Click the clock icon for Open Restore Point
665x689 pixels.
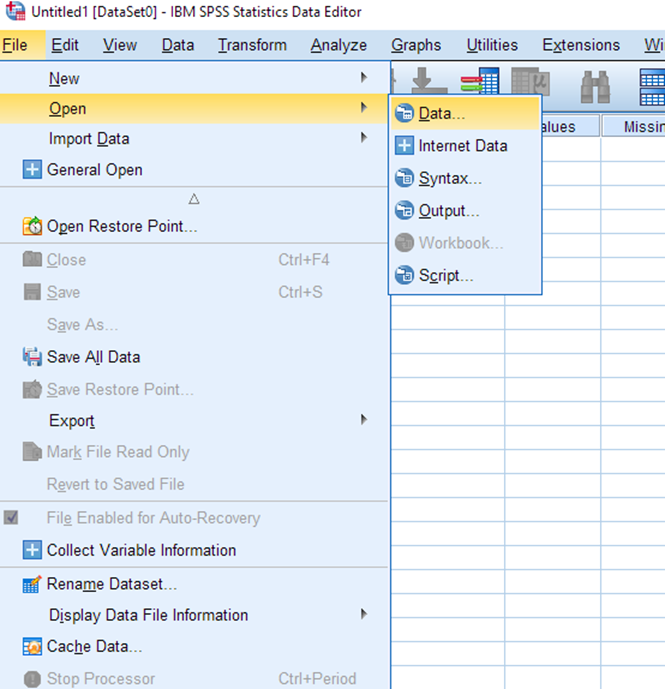(x=32, y=226)
